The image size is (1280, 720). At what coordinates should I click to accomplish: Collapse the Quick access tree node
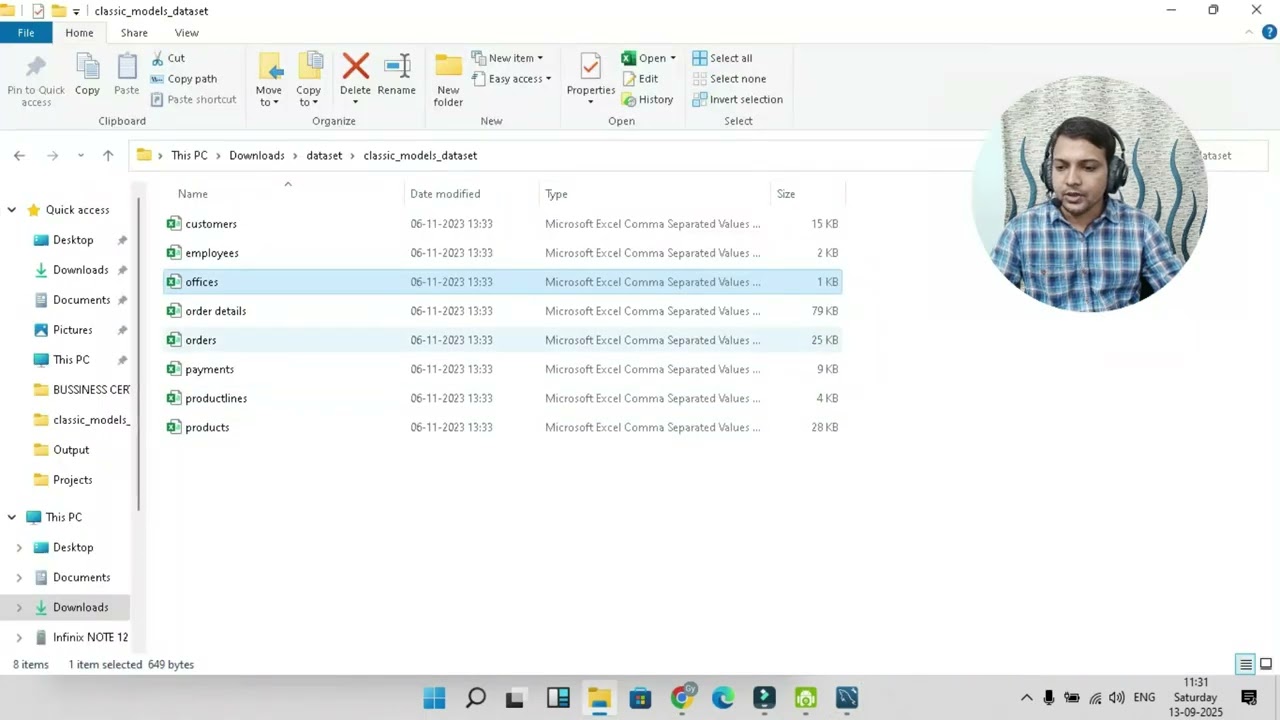click(12, 210)
